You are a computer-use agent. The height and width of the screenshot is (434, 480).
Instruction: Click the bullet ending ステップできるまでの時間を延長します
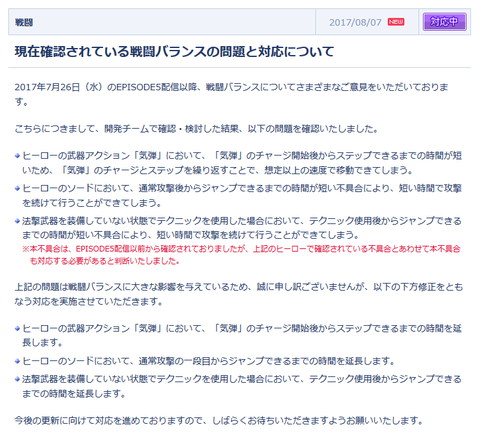click(x=242, y=335)
